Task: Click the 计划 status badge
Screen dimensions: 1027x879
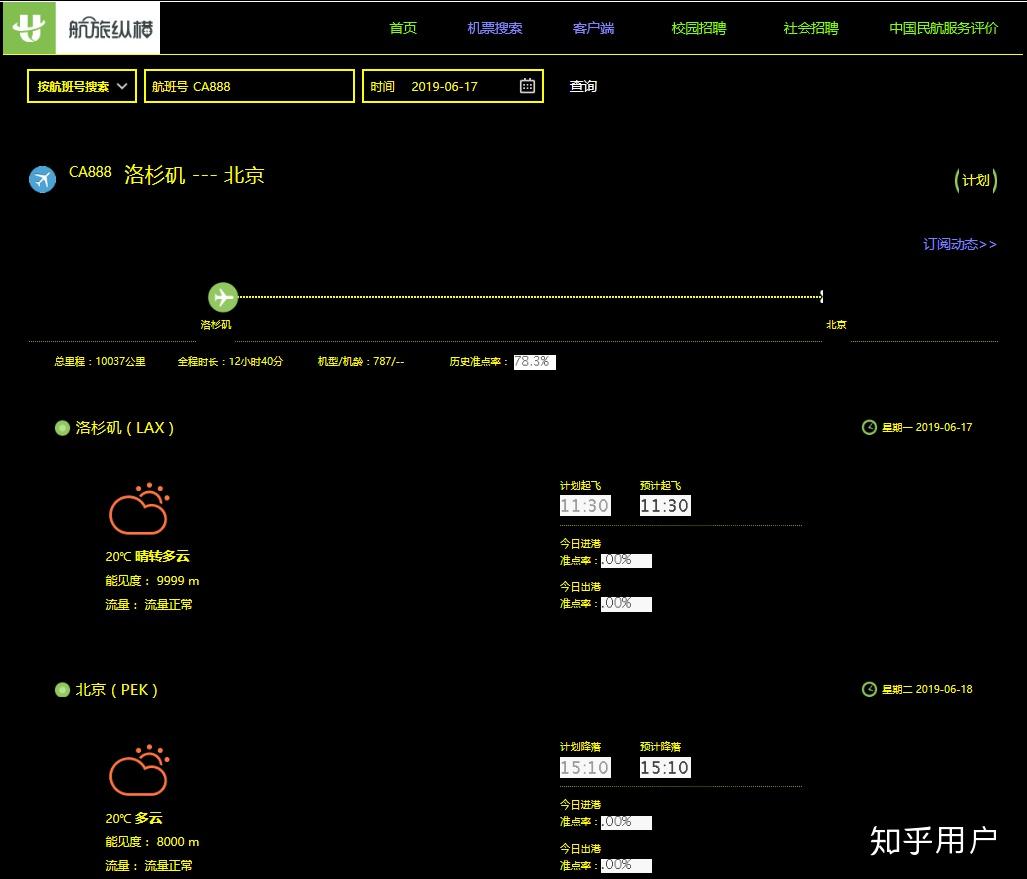Action: 975,180
